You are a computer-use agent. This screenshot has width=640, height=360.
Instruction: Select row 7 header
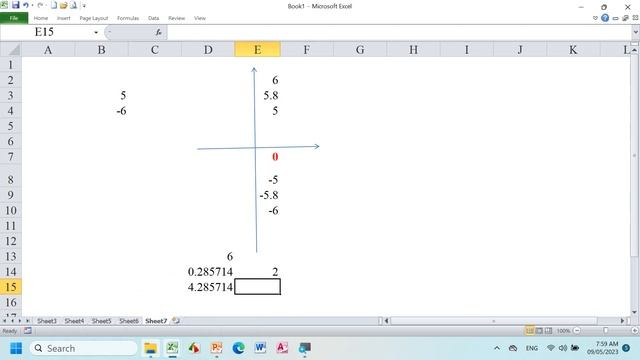click(11, 157)
